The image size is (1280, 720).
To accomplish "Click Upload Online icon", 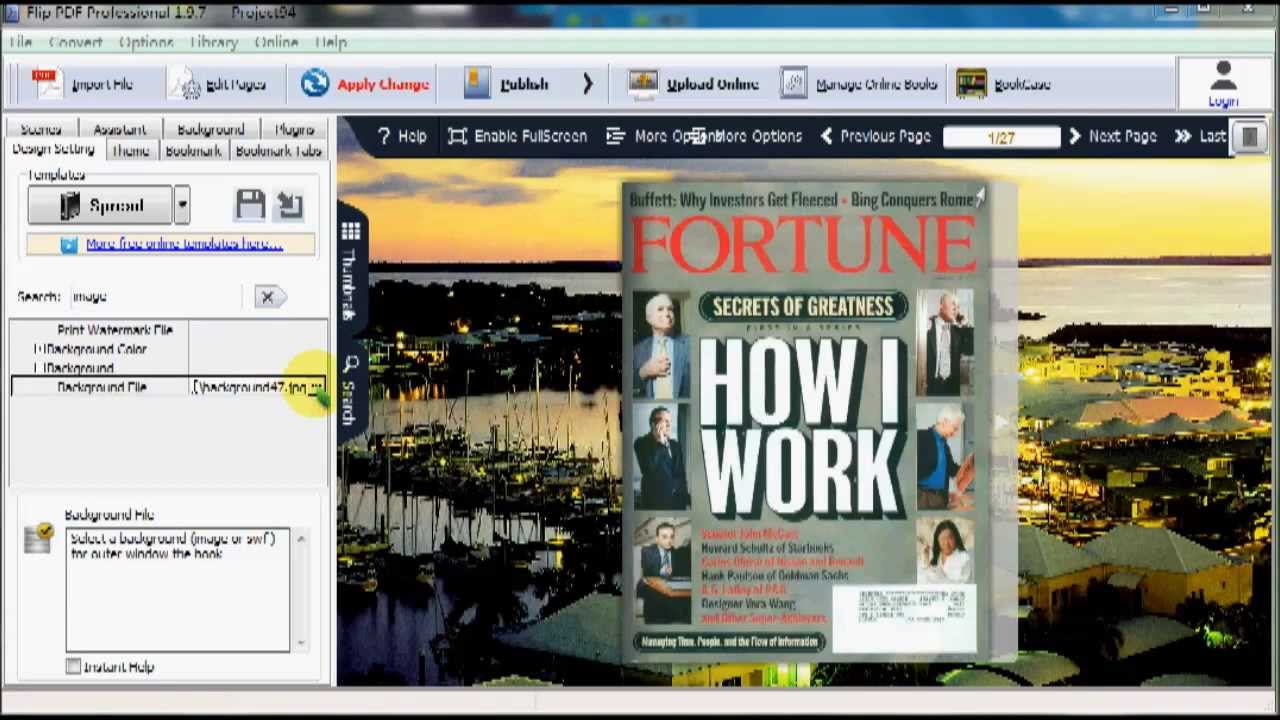I will [643, 83].
